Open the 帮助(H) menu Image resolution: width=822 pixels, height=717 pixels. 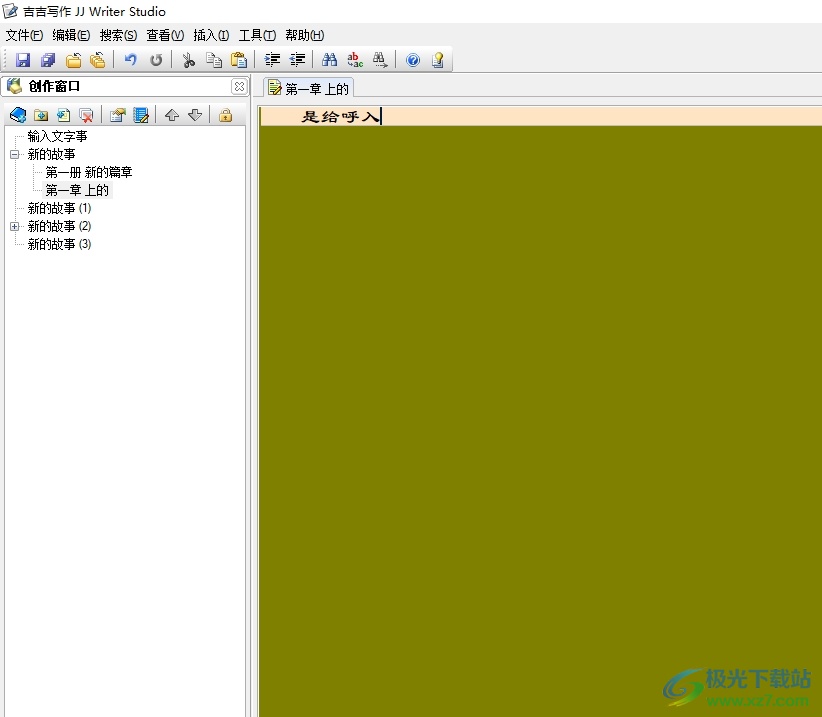click(x=304, y=35)
